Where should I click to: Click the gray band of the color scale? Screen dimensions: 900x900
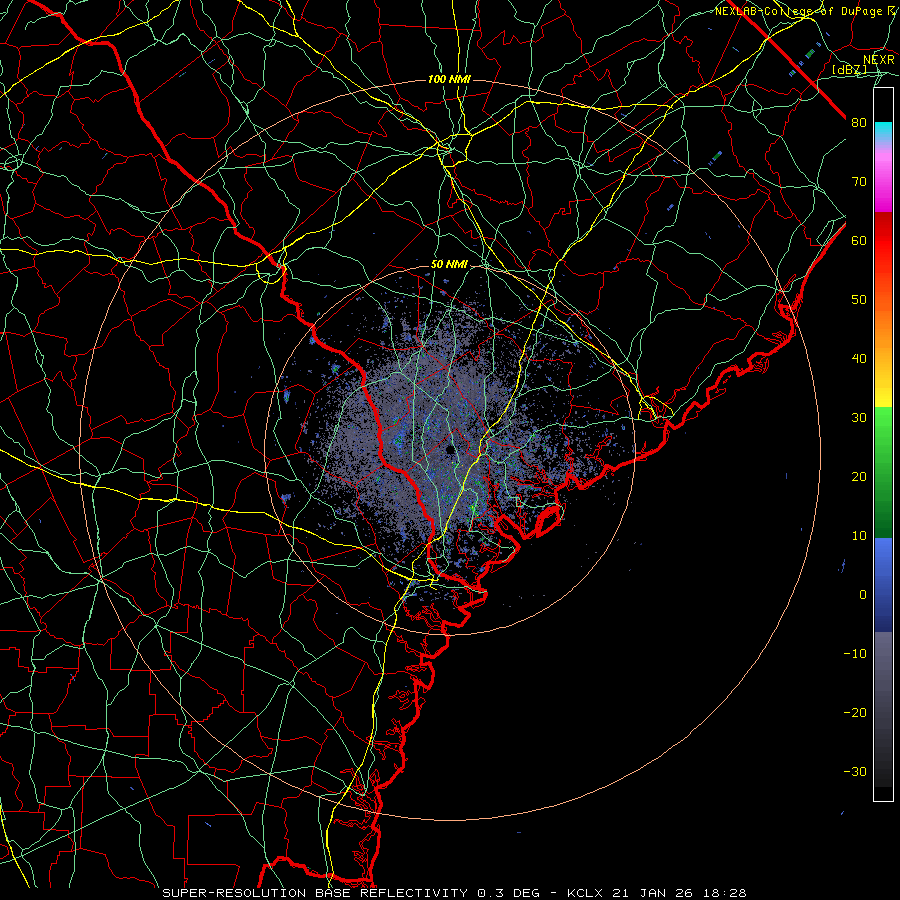[883, 709]
